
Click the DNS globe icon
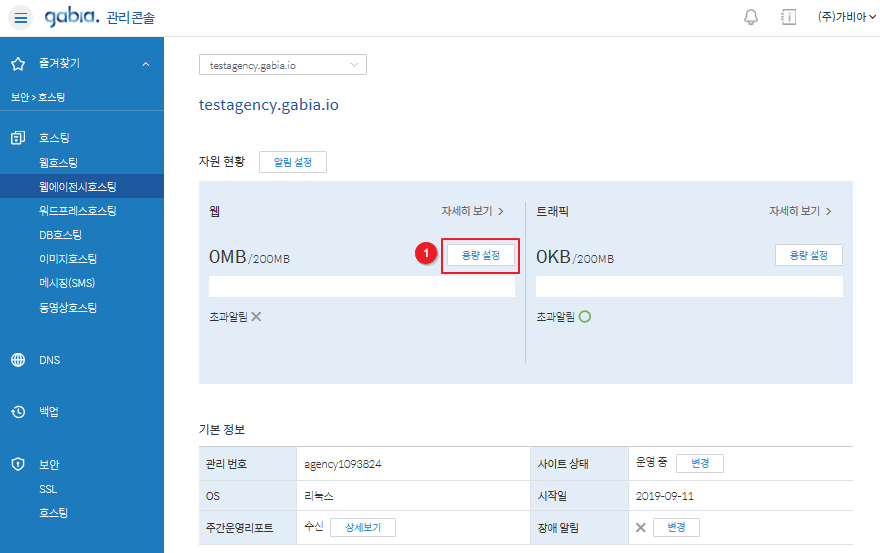tap(18, 360)
